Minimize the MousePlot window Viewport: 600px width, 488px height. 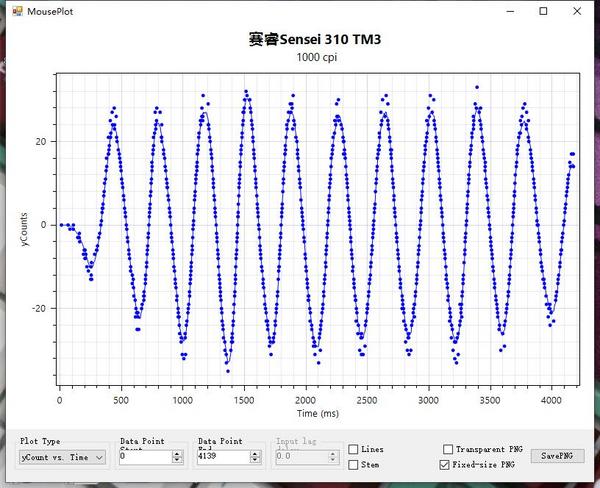(x=510, y=11)
